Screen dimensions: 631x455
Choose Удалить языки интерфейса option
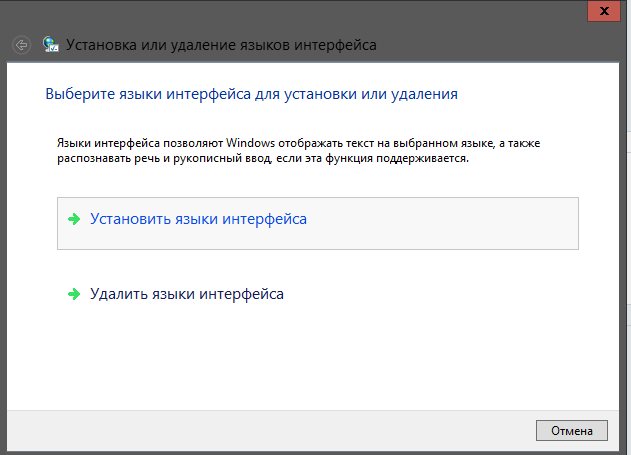tap(187, 294)
